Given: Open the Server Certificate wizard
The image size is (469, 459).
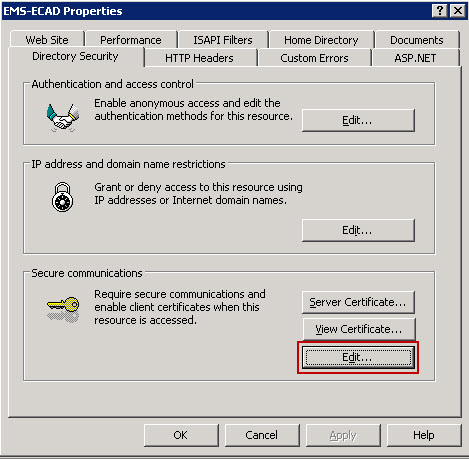Looking at the screenshot, I should click(x=358, y=302).
